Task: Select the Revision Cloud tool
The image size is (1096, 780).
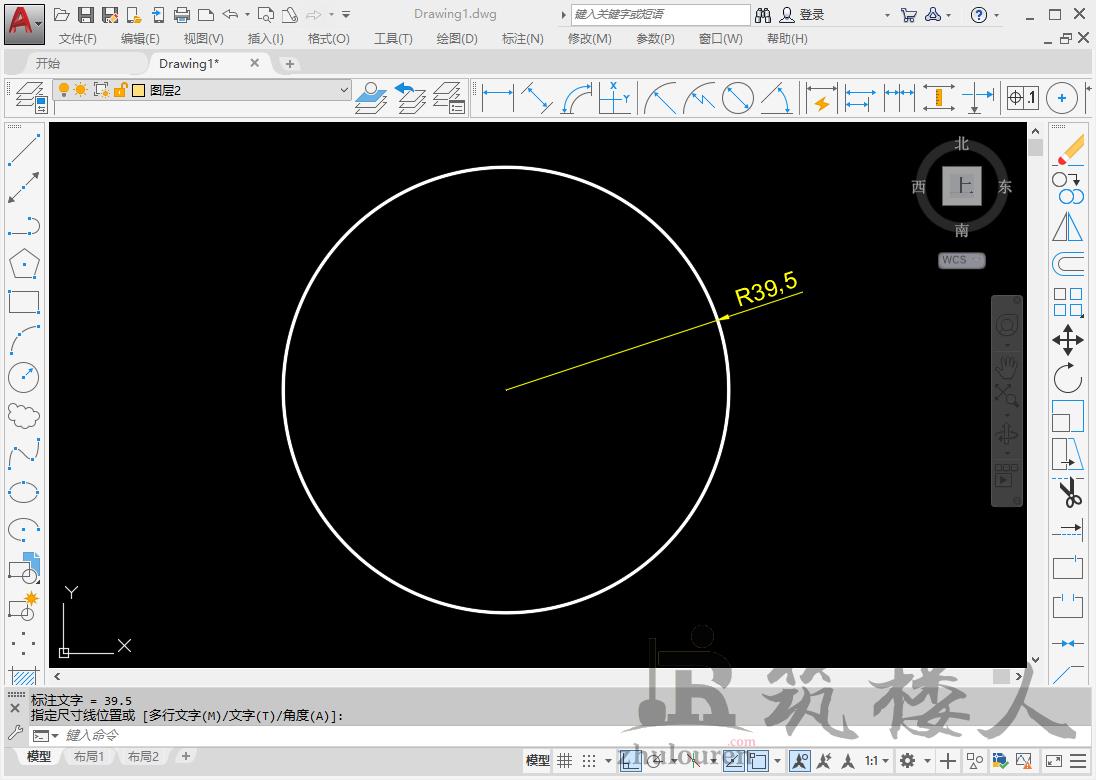Action: point(24,416)
